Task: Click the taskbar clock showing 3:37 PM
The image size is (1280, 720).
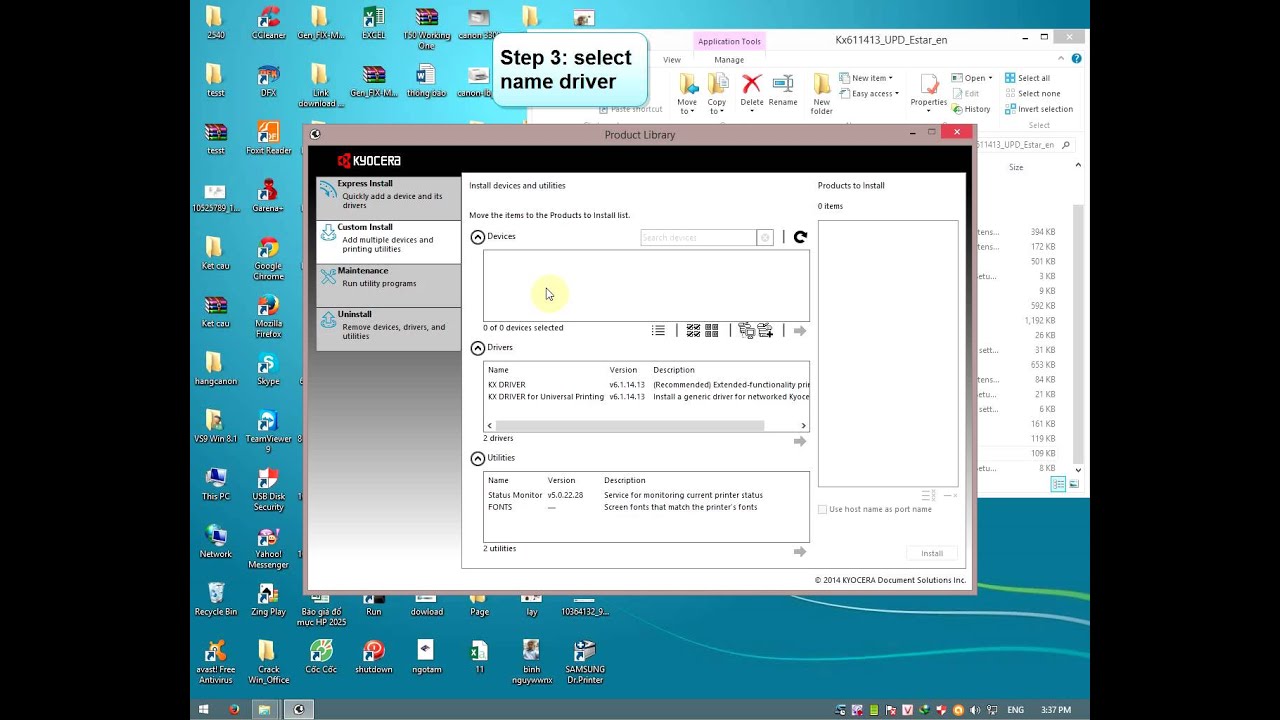Action: [x=1056, y=710]
